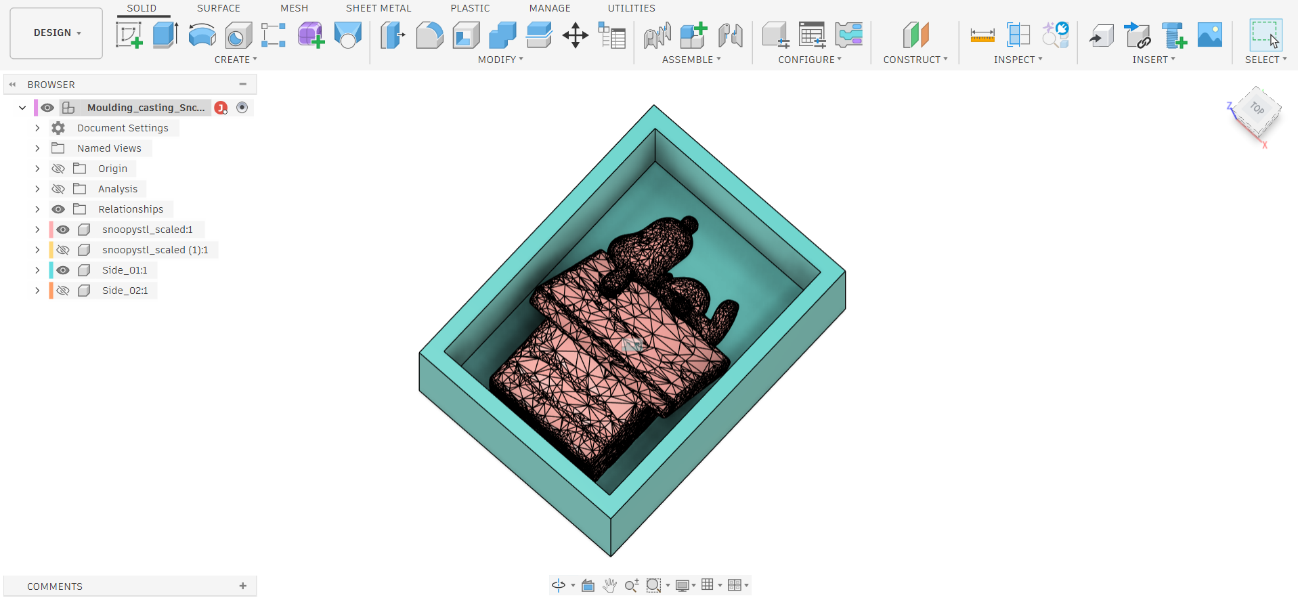Click Configure Model icon
Viewport: 1298px width, 600px height.
pyautogui.click(x=776, y=36)
